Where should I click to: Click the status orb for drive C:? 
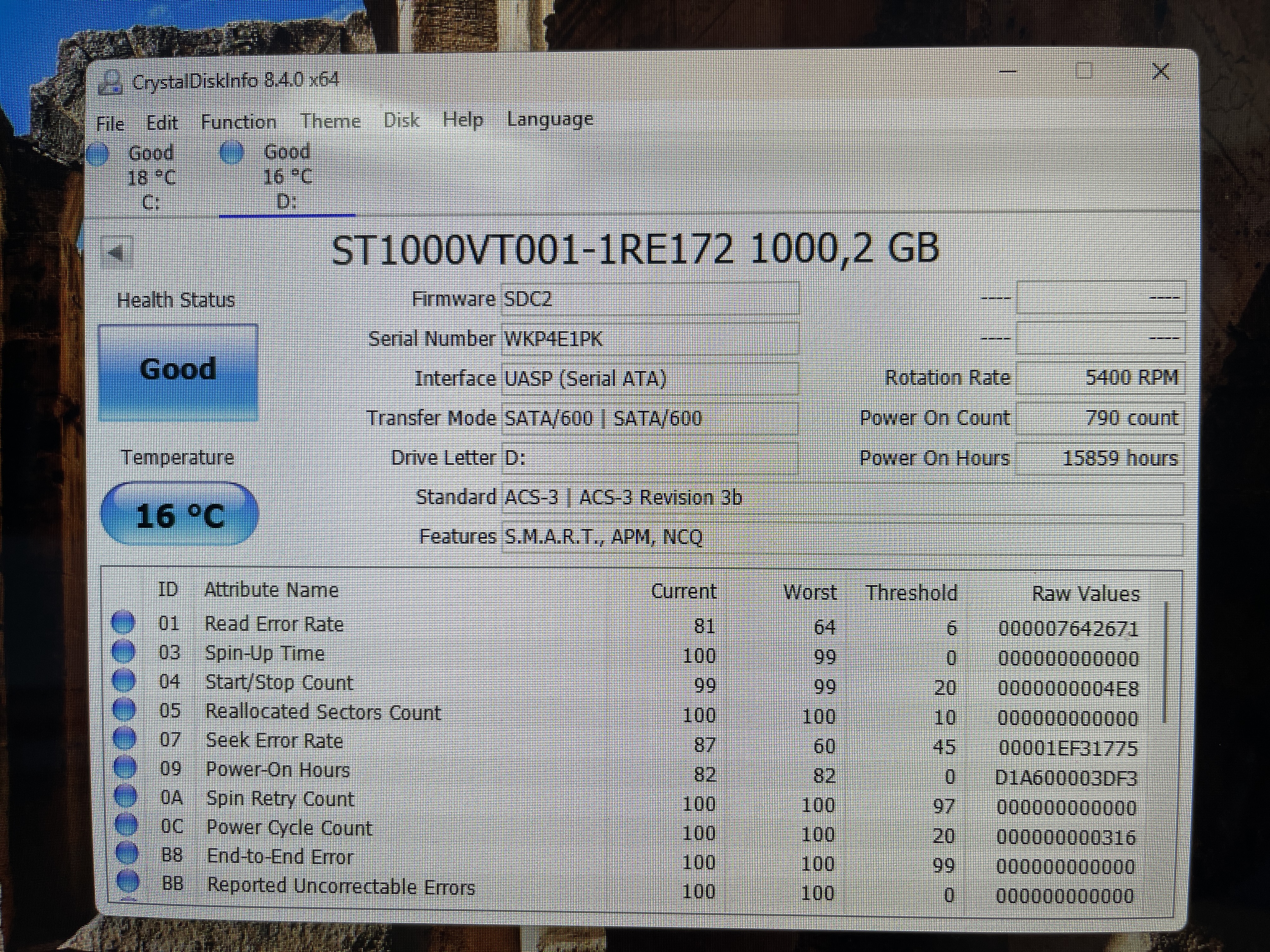(98, 154)
